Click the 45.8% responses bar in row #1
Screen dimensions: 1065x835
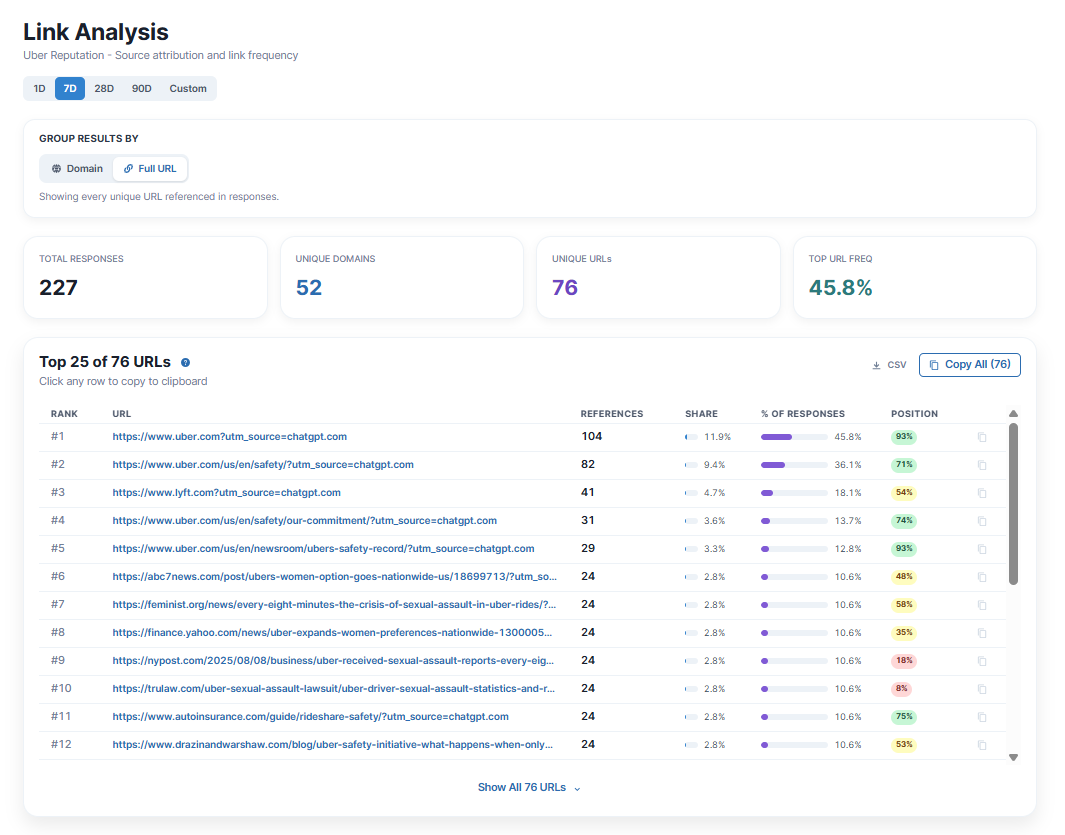794,437
